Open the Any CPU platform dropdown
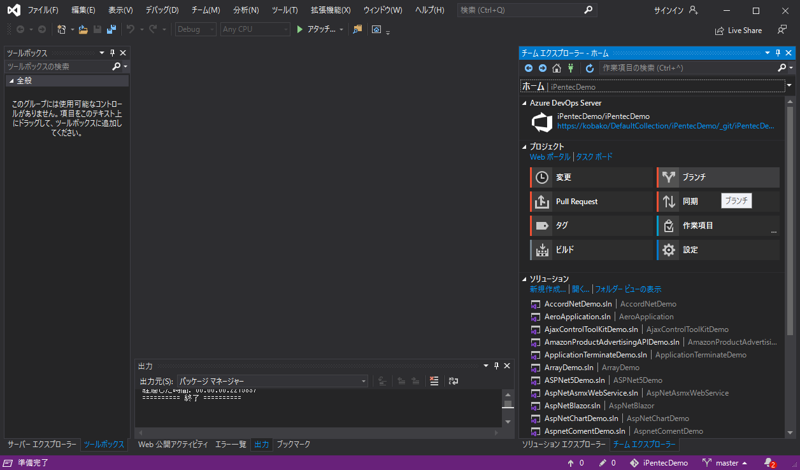 255,30
